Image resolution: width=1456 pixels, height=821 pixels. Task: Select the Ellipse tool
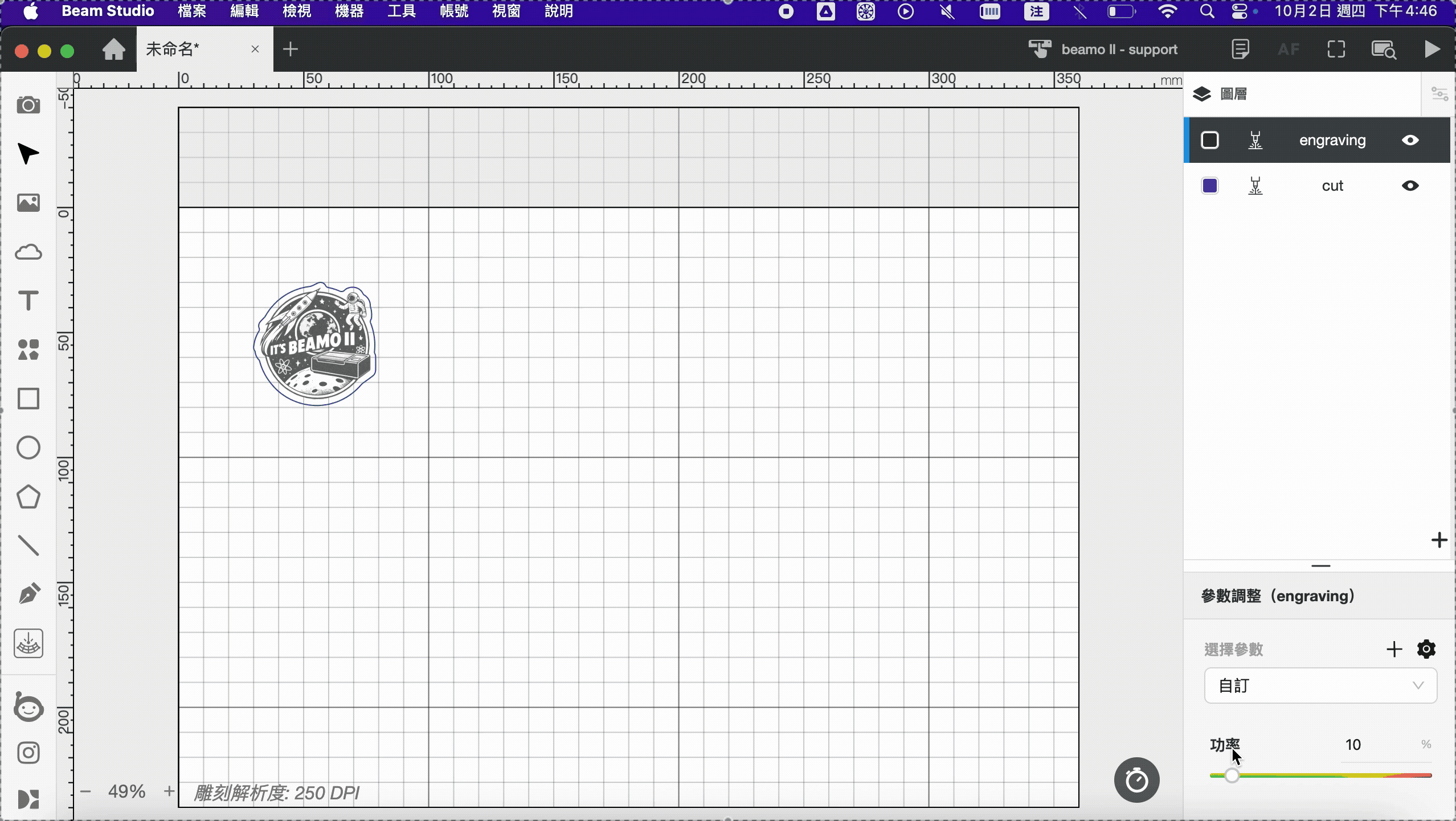pyautogui.click(x=28, y=448)
